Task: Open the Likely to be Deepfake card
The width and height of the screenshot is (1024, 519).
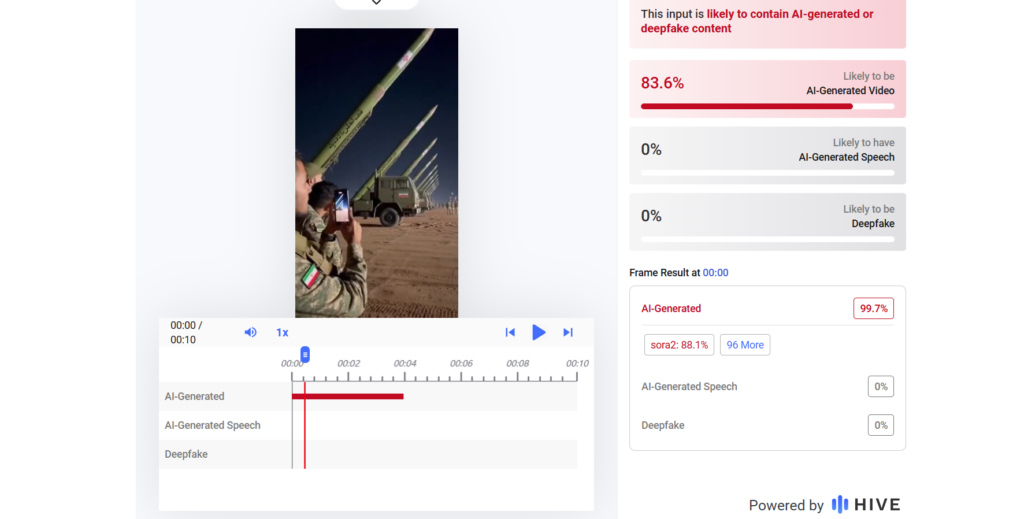Action: click(767, 222)
